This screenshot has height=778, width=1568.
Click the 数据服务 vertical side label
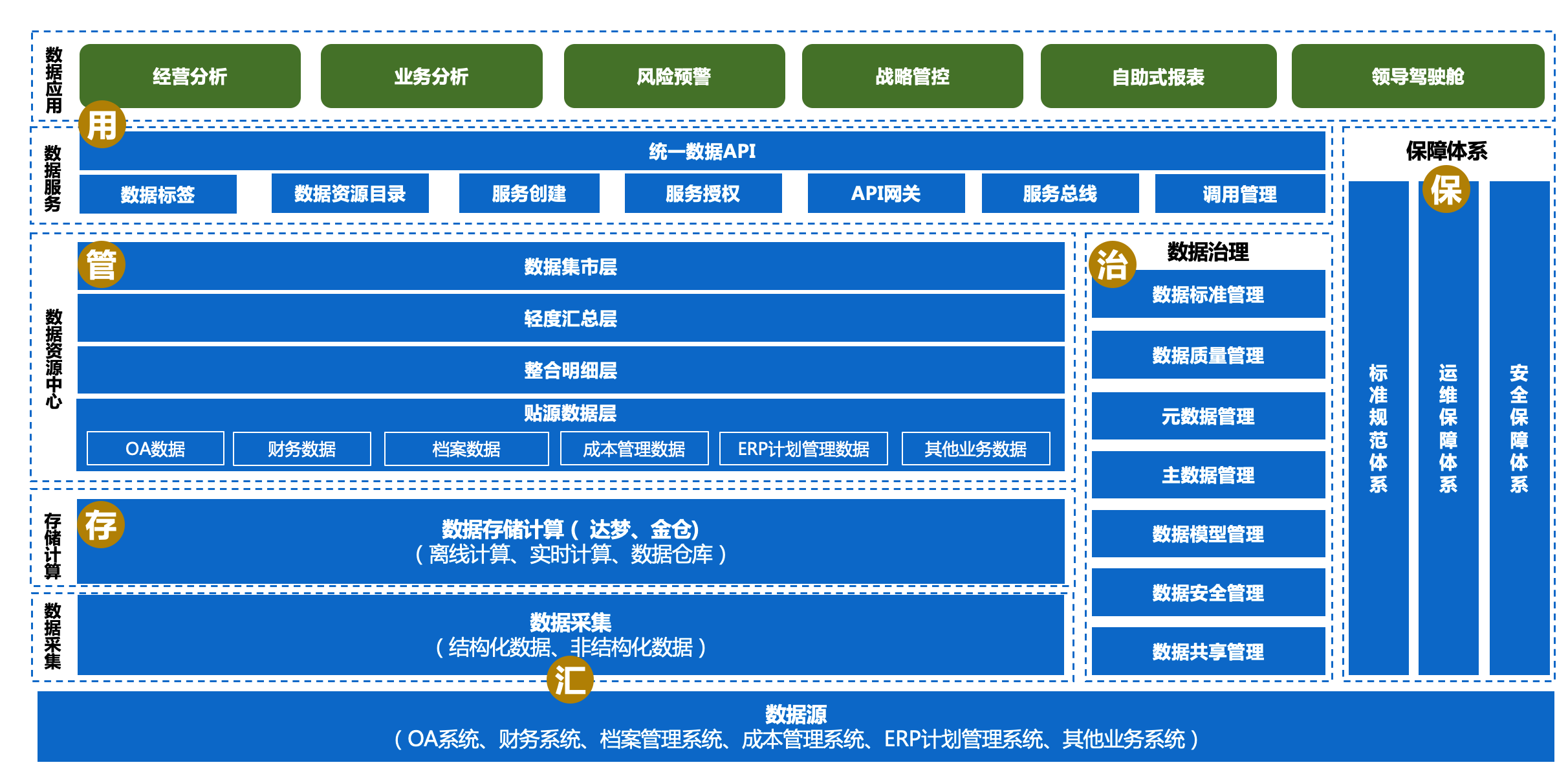pos(52,178)
